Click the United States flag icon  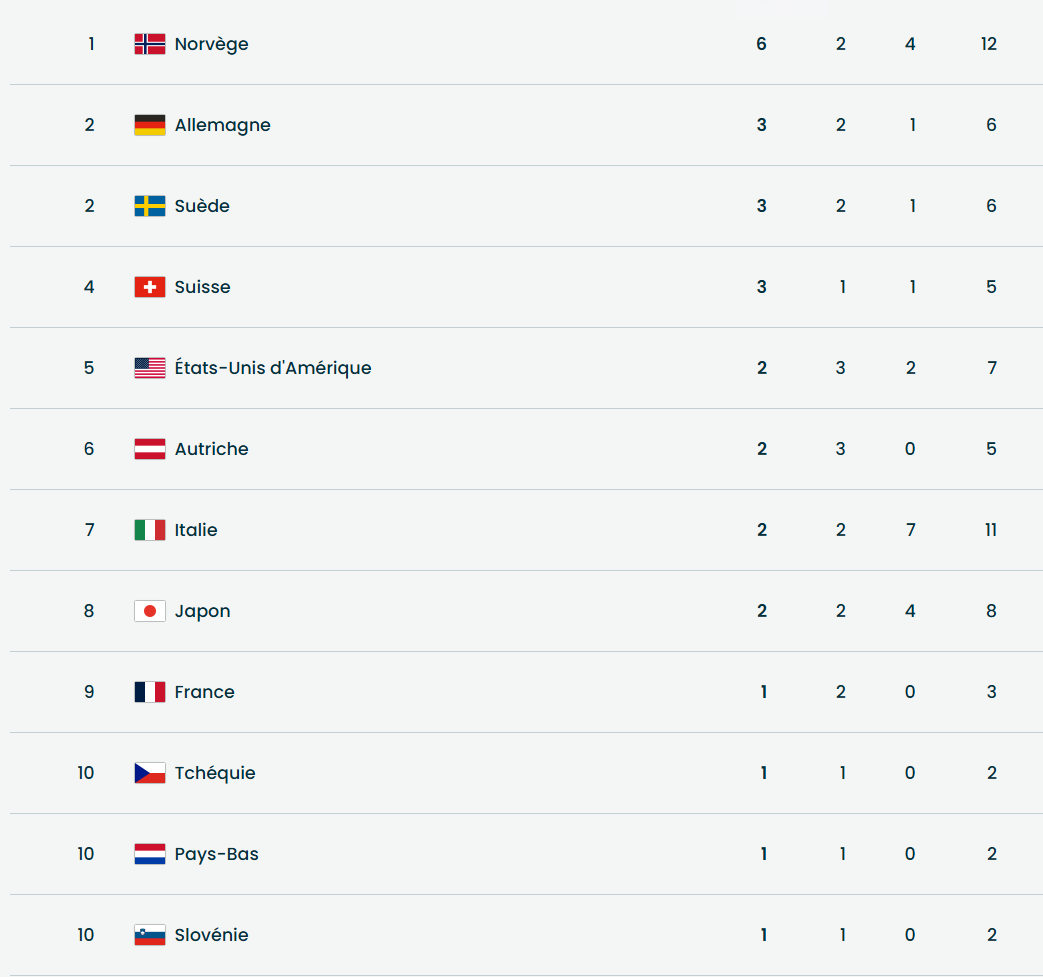[x=150, y=368]
